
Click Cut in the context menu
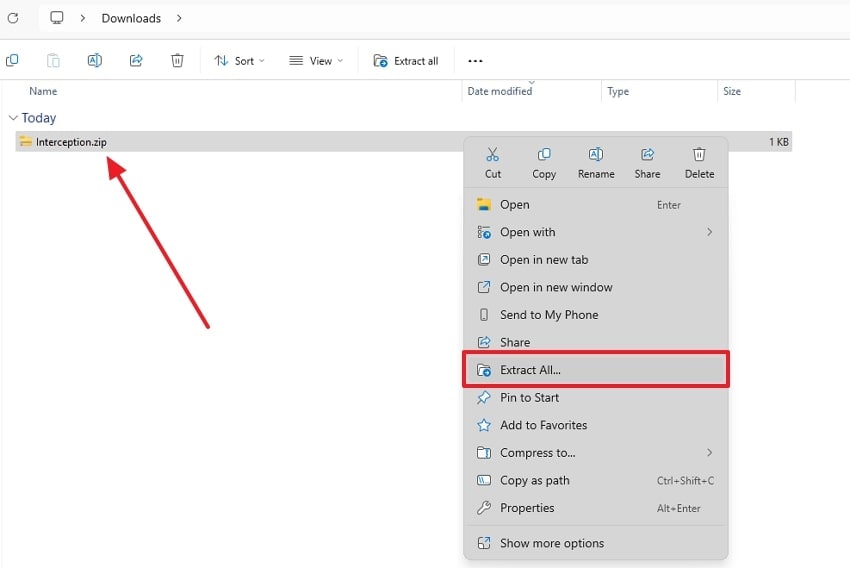(x=493, y=163)
